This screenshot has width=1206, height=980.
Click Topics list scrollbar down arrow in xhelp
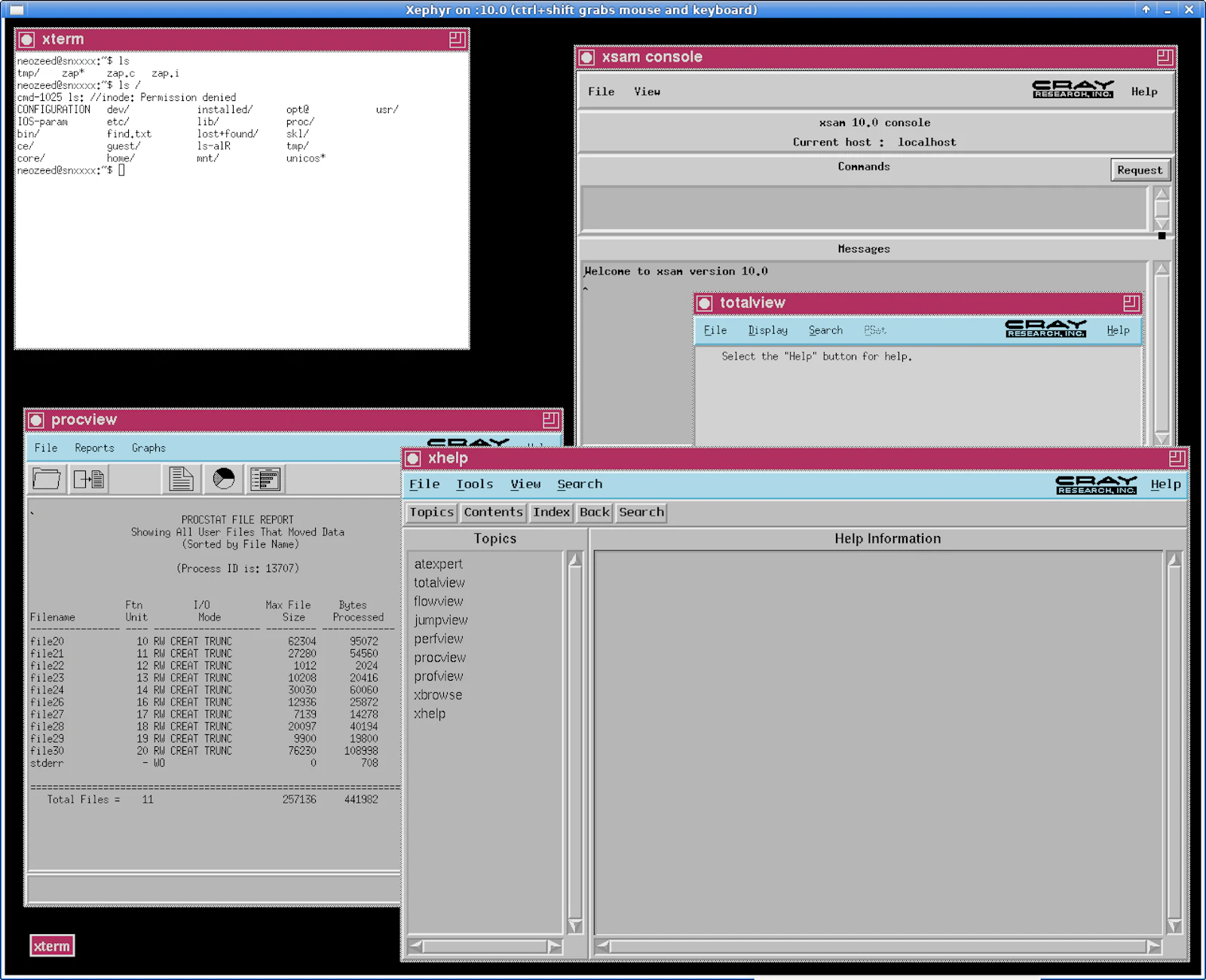pyautogui.click(x=575, y=926)
